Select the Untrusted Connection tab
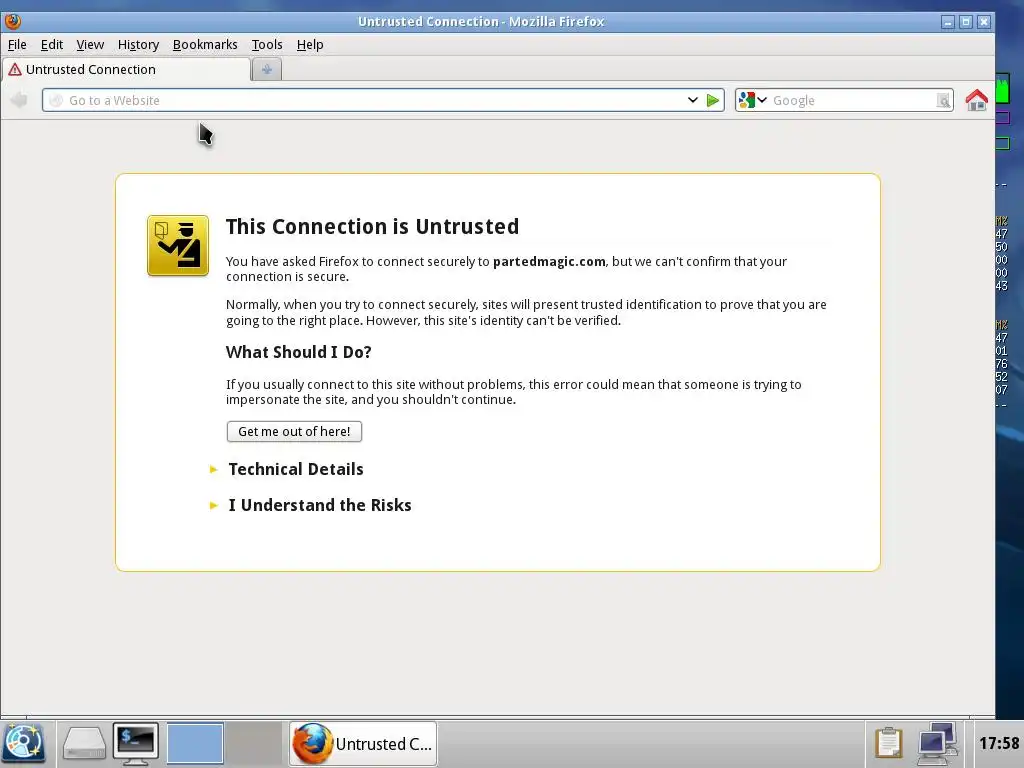 pyautogui.click(x=126, y=69)
